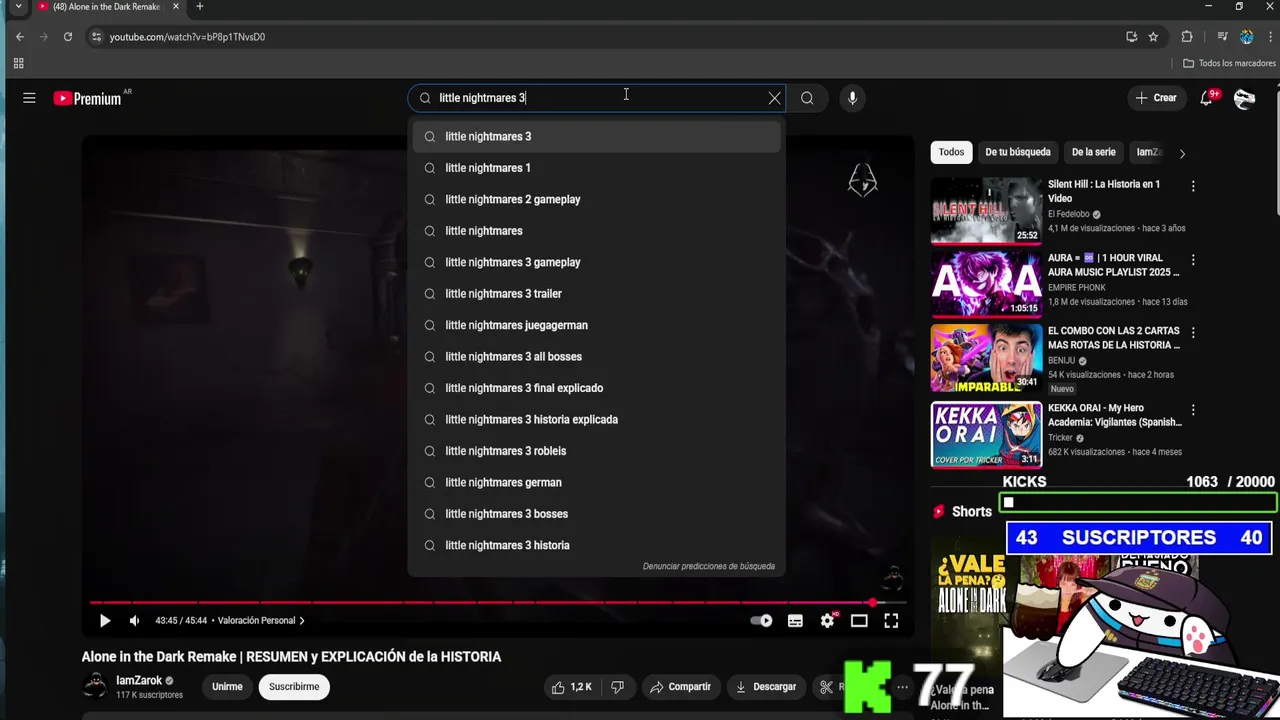
Task: Select little nightmares 3 final explicado
Action: click(596, 388)
